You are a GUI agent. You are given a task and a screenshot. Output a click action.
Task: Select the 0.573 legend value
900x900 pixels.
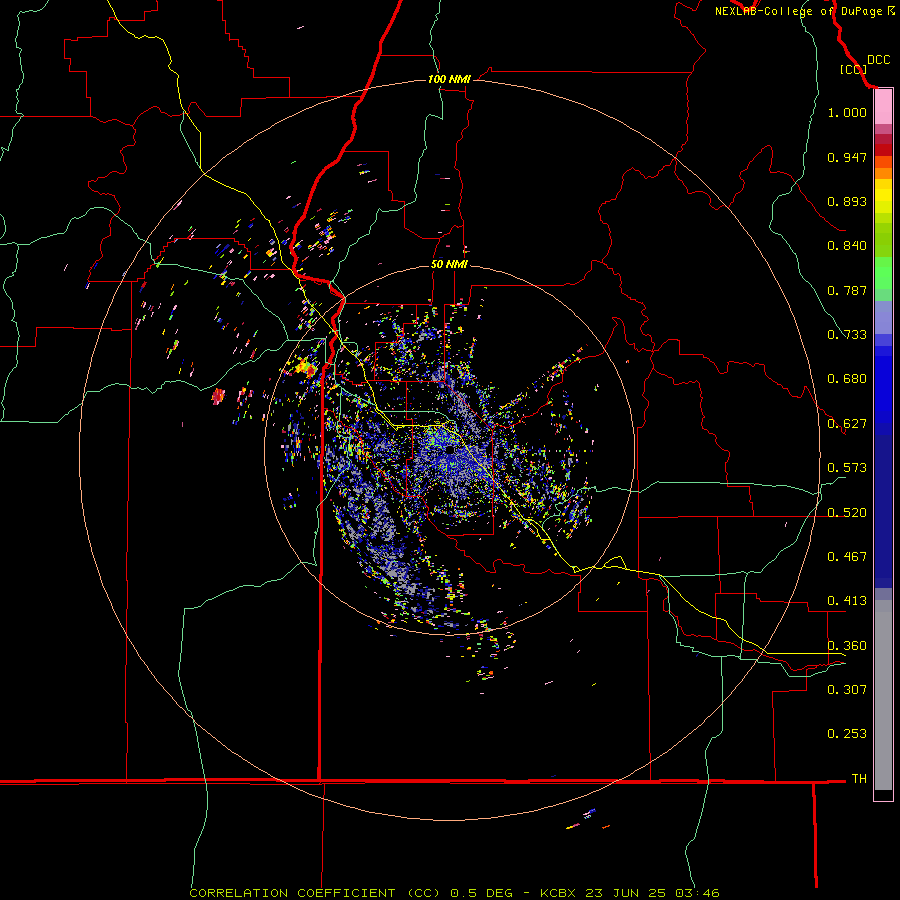coord(847,468)
